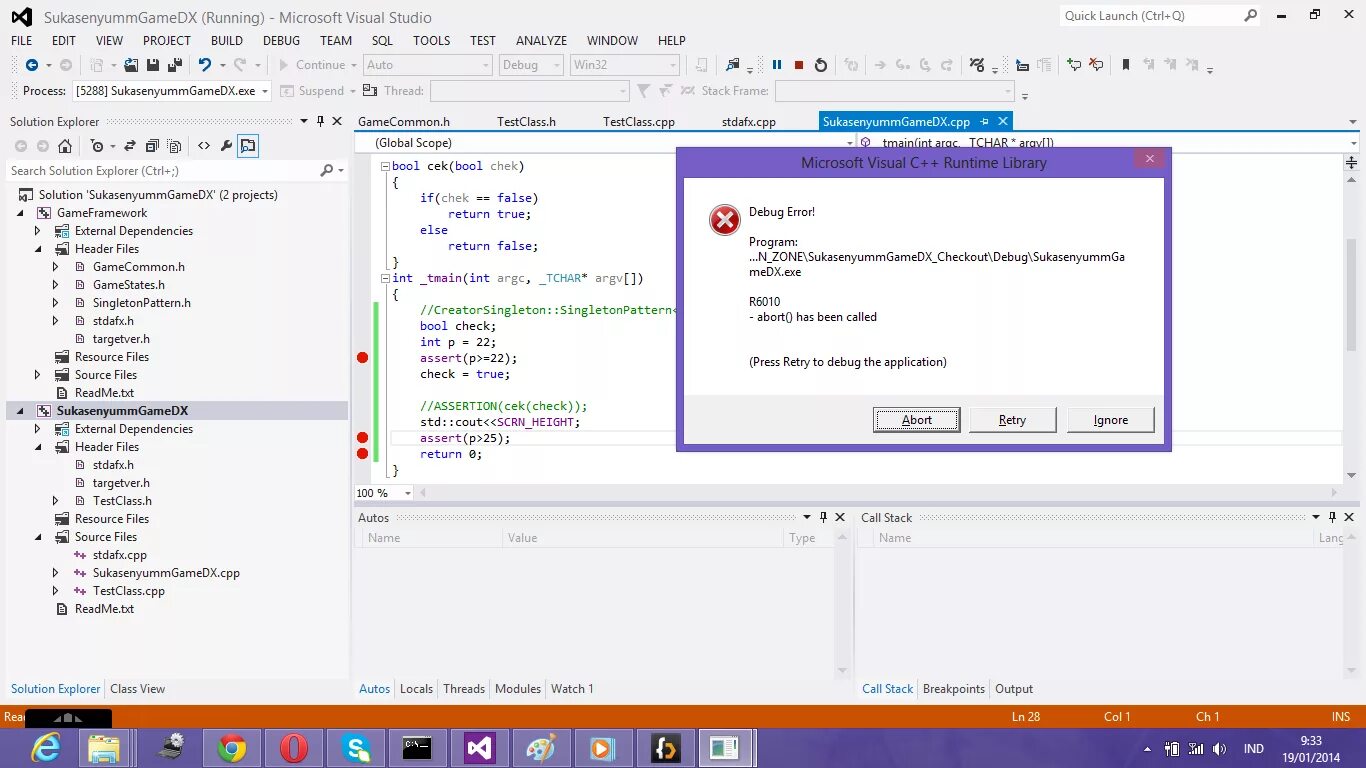The height and width of the screenshot is (768, 1366).
Task: Click Sync with Active Document icon
Action: (128, 146)
